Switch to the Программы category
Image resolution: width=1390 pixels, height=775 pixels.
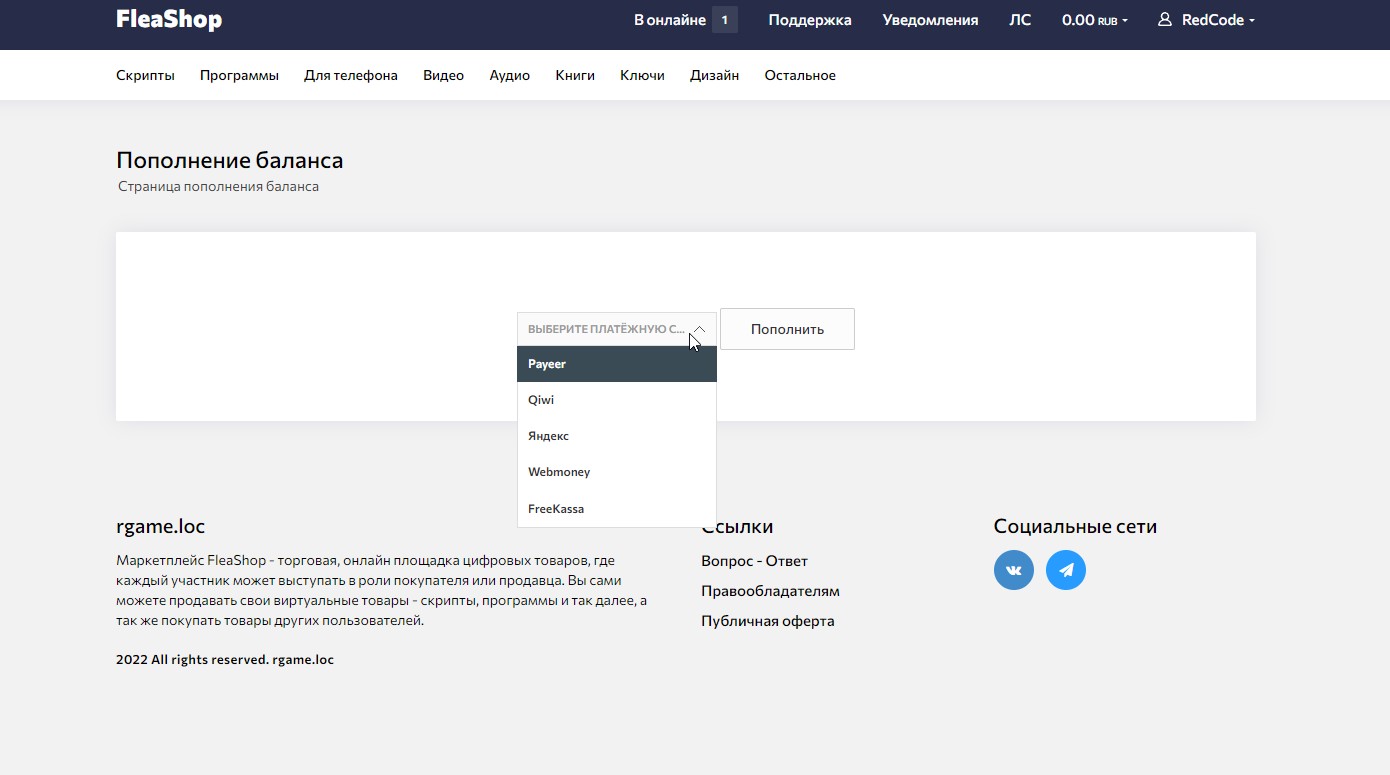239,75
